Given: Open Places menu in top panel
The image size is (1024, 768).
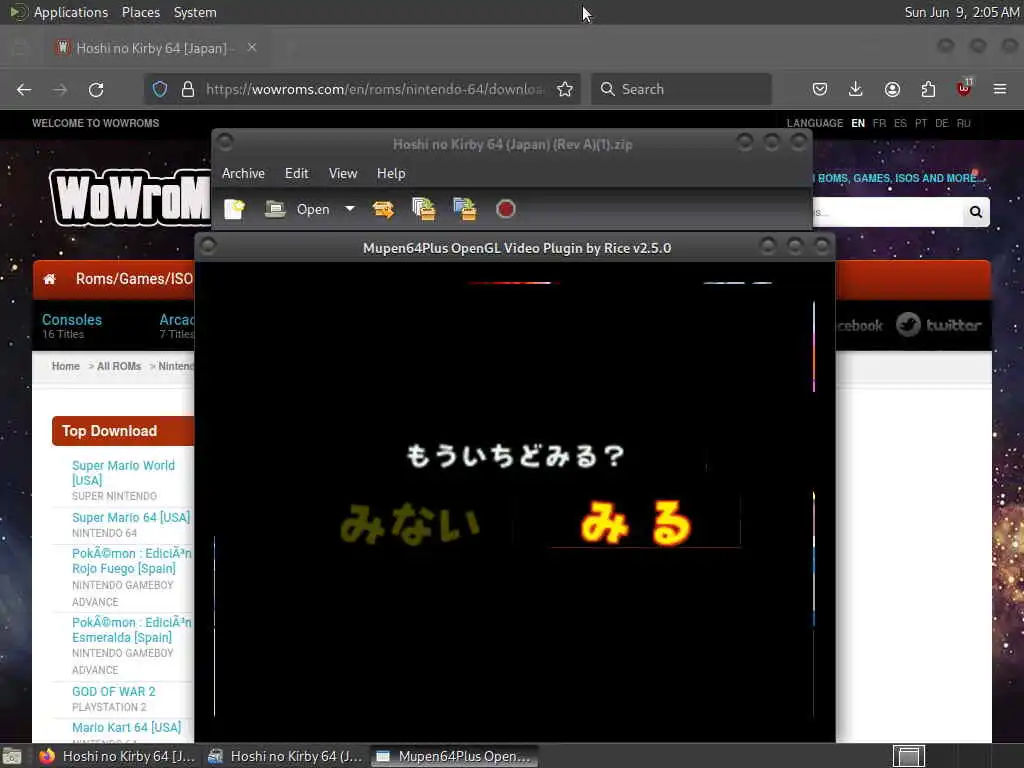Looking at the screenshot, I should (x=141, y=12).
